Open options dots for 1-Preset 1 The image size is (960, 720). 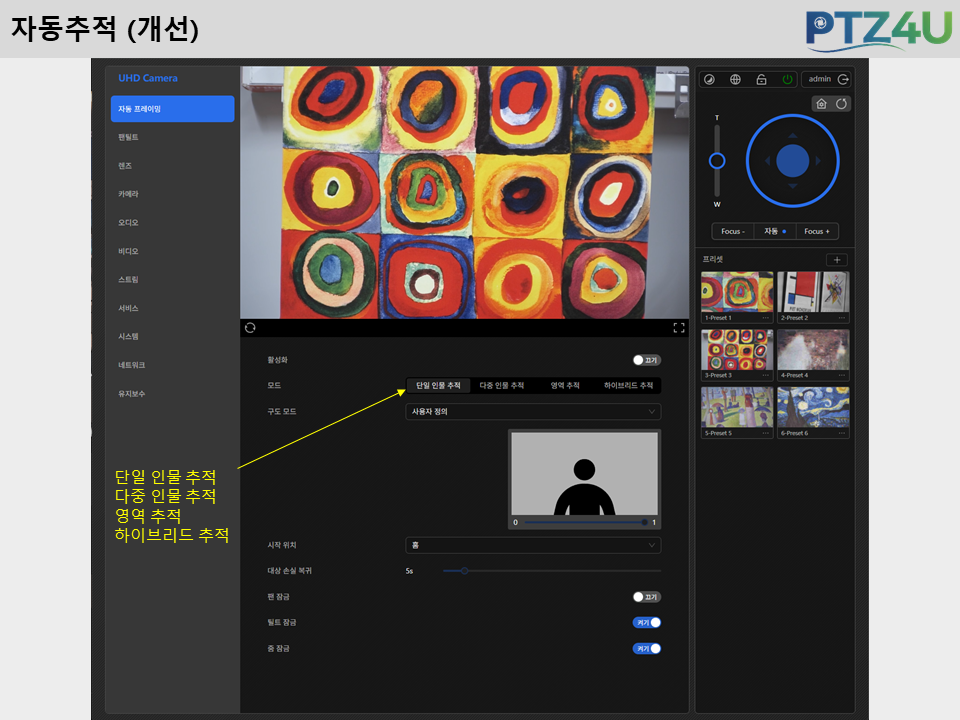point(765,318)
